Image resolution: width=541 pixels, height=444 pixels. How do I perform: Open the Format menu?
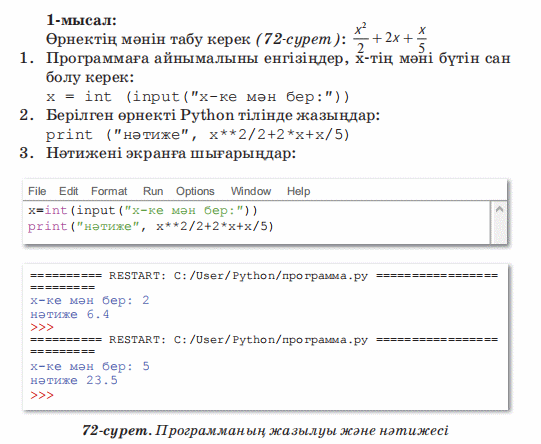coord(109,191)
